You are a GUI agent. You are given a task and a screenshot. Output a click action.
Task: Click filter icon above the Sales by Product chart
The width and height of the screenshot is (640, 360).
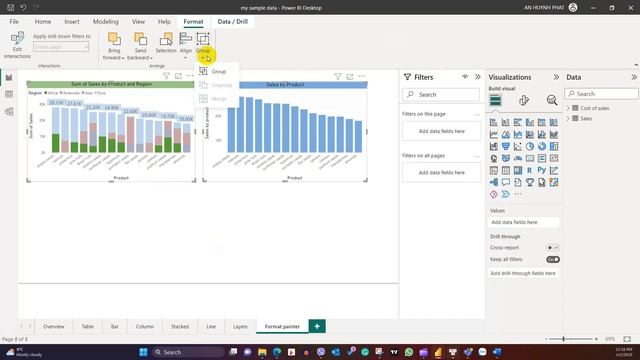338,76
